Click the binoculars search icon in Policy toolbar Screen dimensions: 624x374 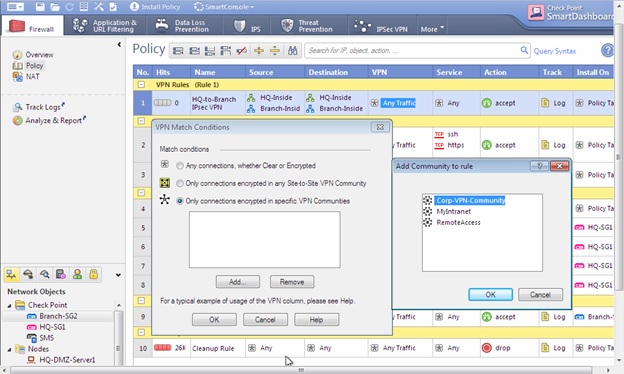(x=292, y=51)
